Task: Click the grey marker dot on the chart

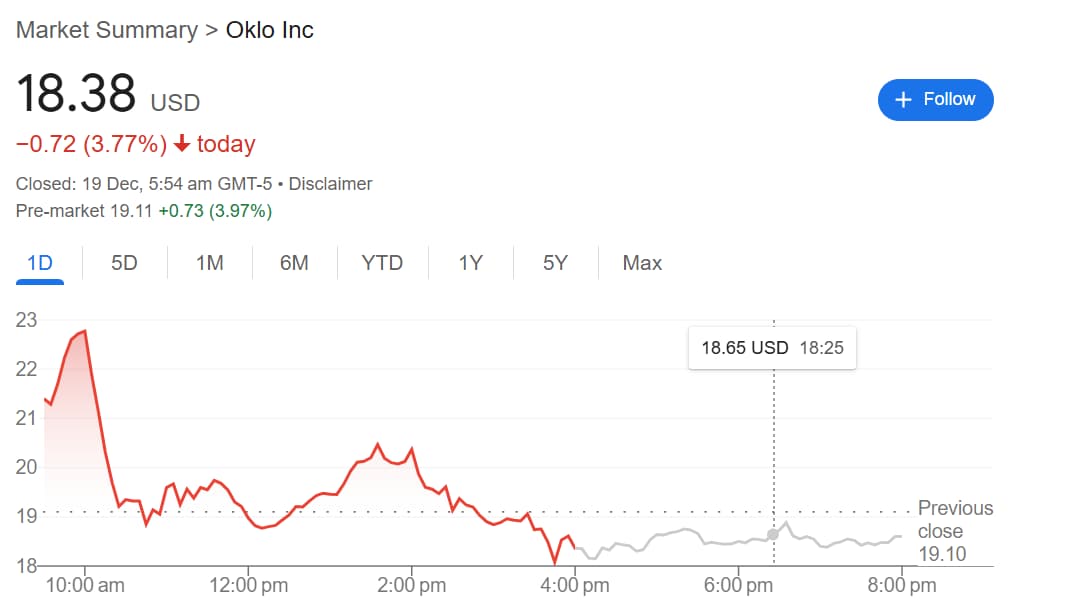Action: (x=773, y=536)
